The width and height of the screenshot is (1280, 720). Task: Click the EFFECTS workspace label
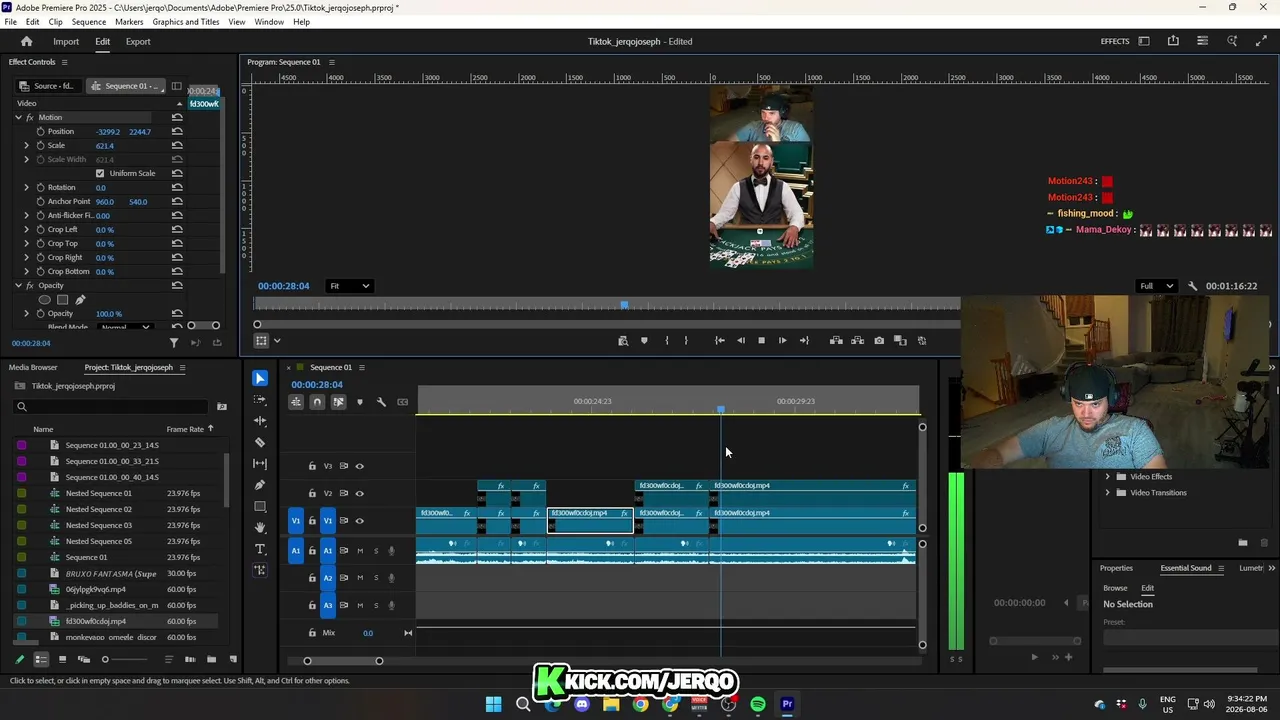tap(1115, 41)
